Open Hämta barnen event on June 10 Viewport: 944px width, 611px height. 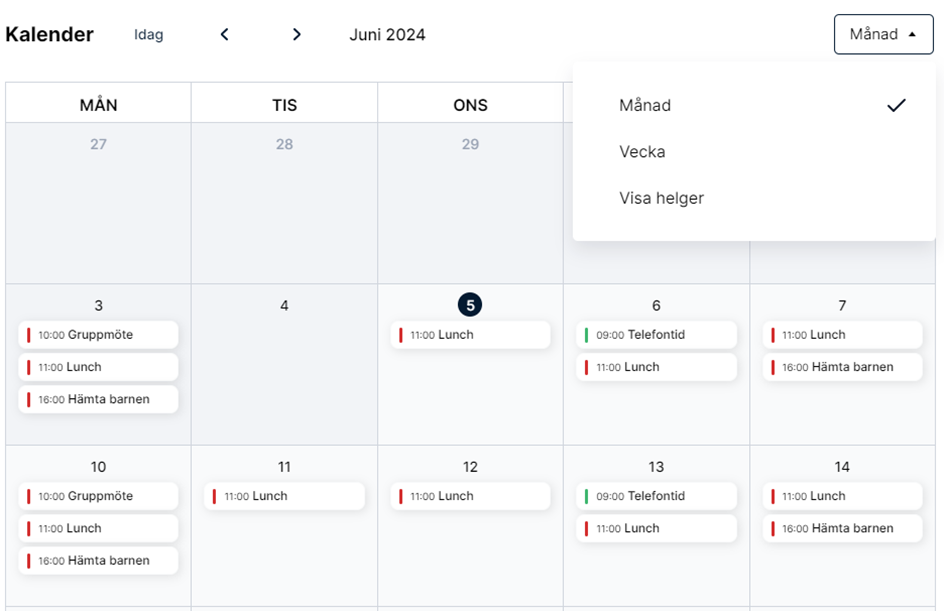pos(98,560)
